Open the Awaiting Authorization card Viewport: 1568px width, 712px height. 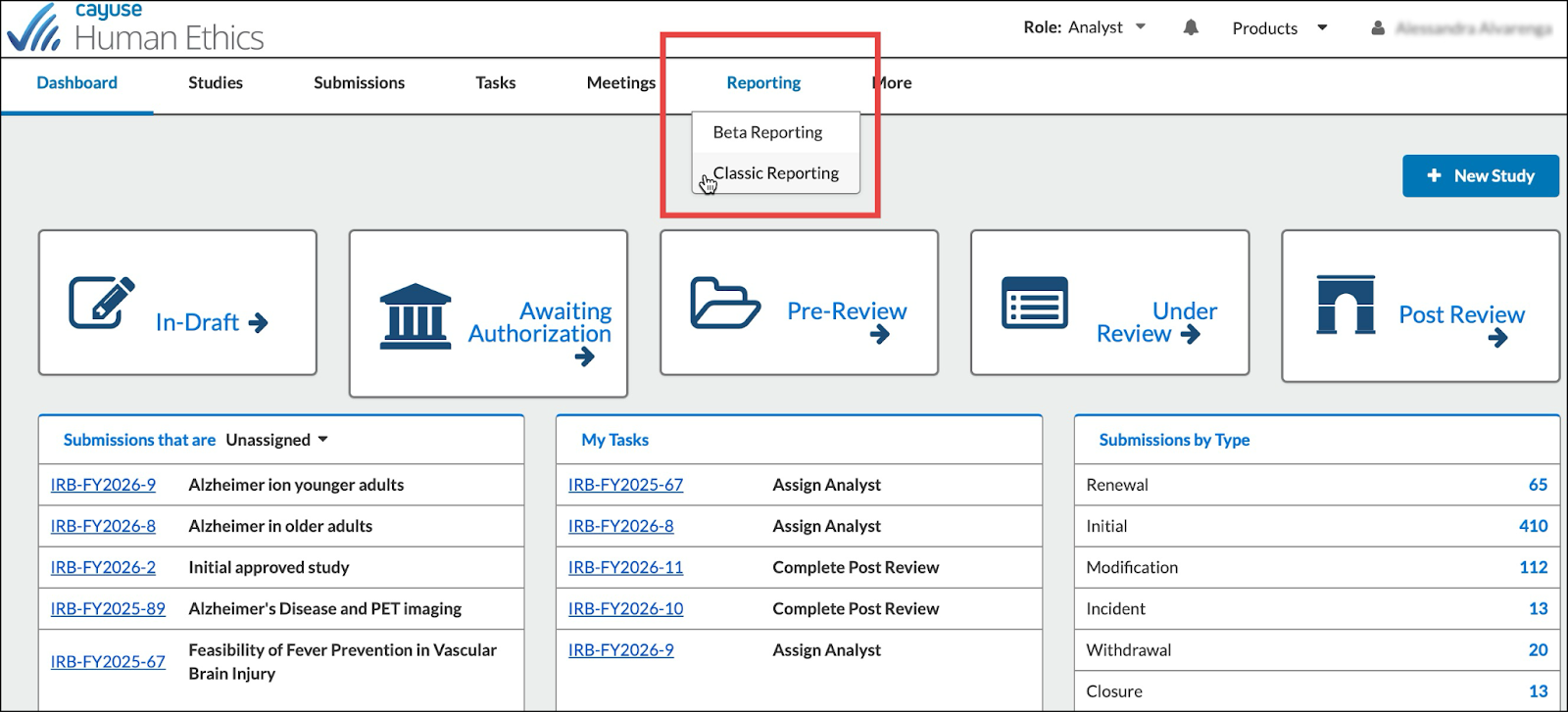[488, 313]
